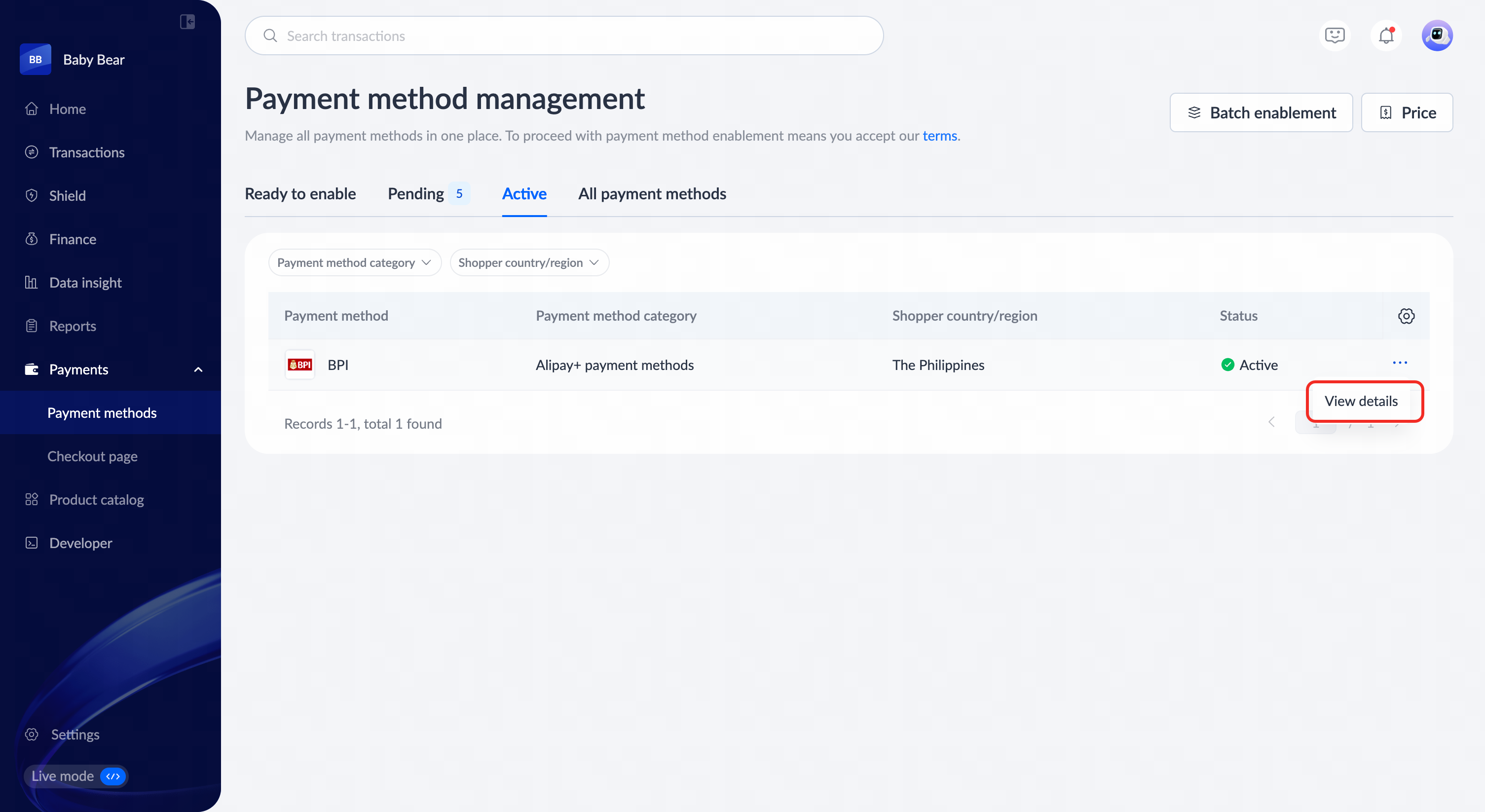
Task: Click the Batch enablement button
Action: point(1261,113)
